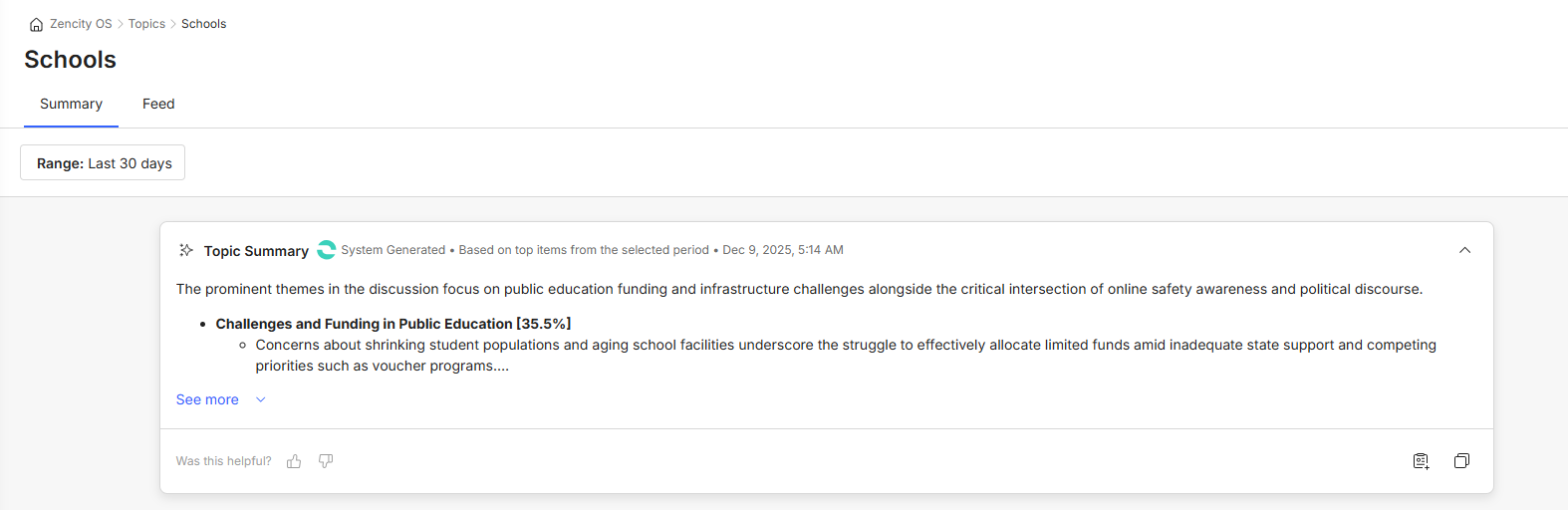Image resolution: width=1568 pixels, height=510 pixels.
Task: Click the teal Zencity System Generated logo
Action: pos(326,250)
